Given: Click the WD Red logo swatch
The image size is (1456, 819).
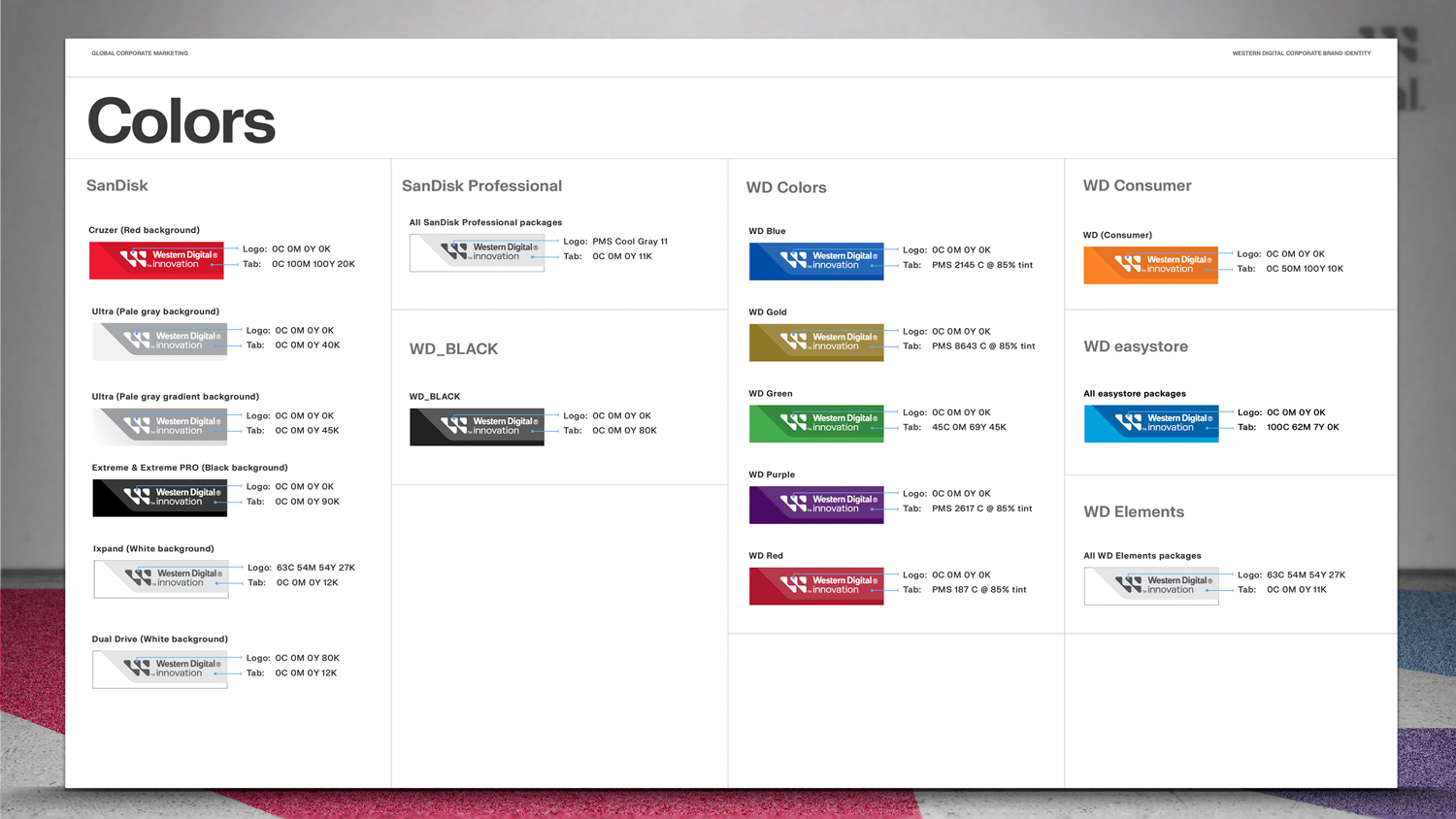Looking at the screenshot, I should (816, 586).
